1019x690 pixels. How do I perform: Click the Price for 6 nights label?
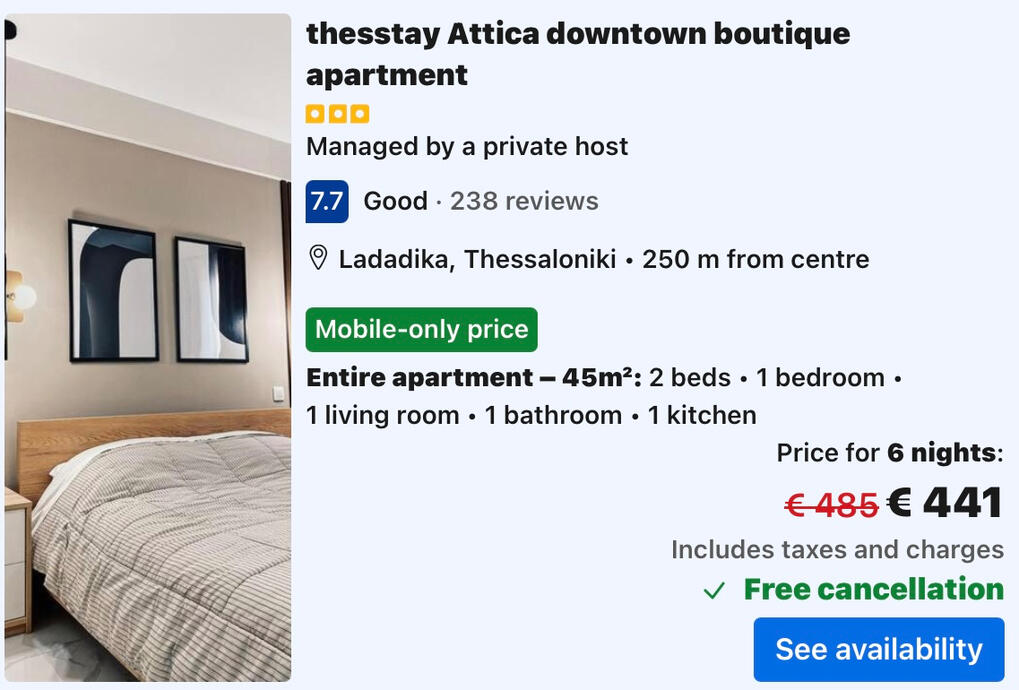[x=889, y=453]
